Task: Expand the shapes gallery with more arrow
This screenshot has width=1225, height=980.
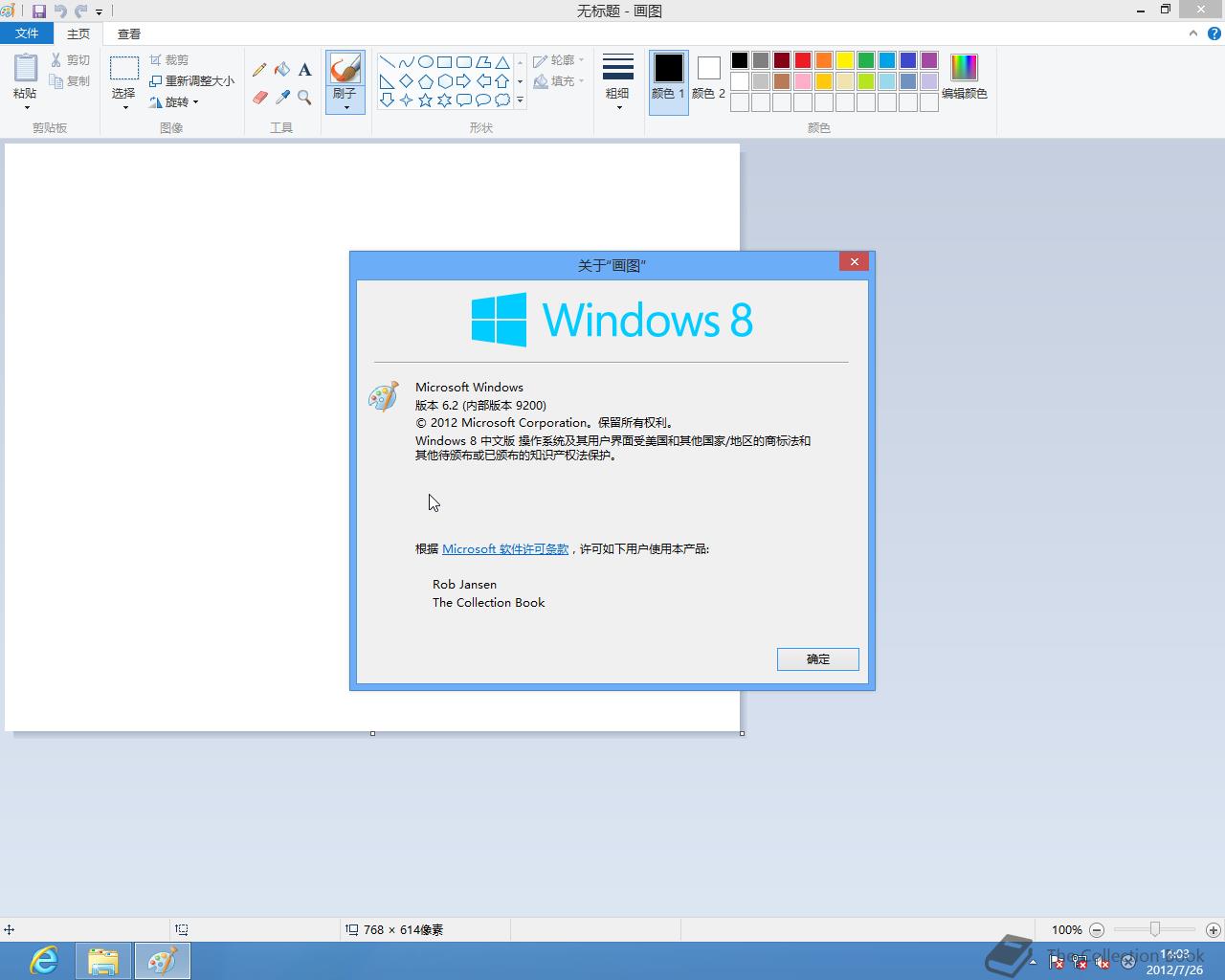Action: coord(521,100)
